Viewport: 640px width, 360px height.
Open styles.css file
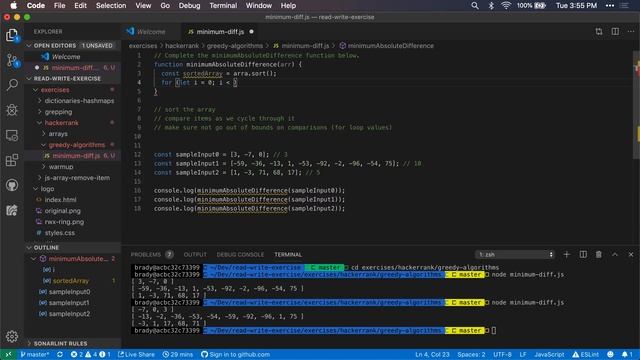pos(60,233)
